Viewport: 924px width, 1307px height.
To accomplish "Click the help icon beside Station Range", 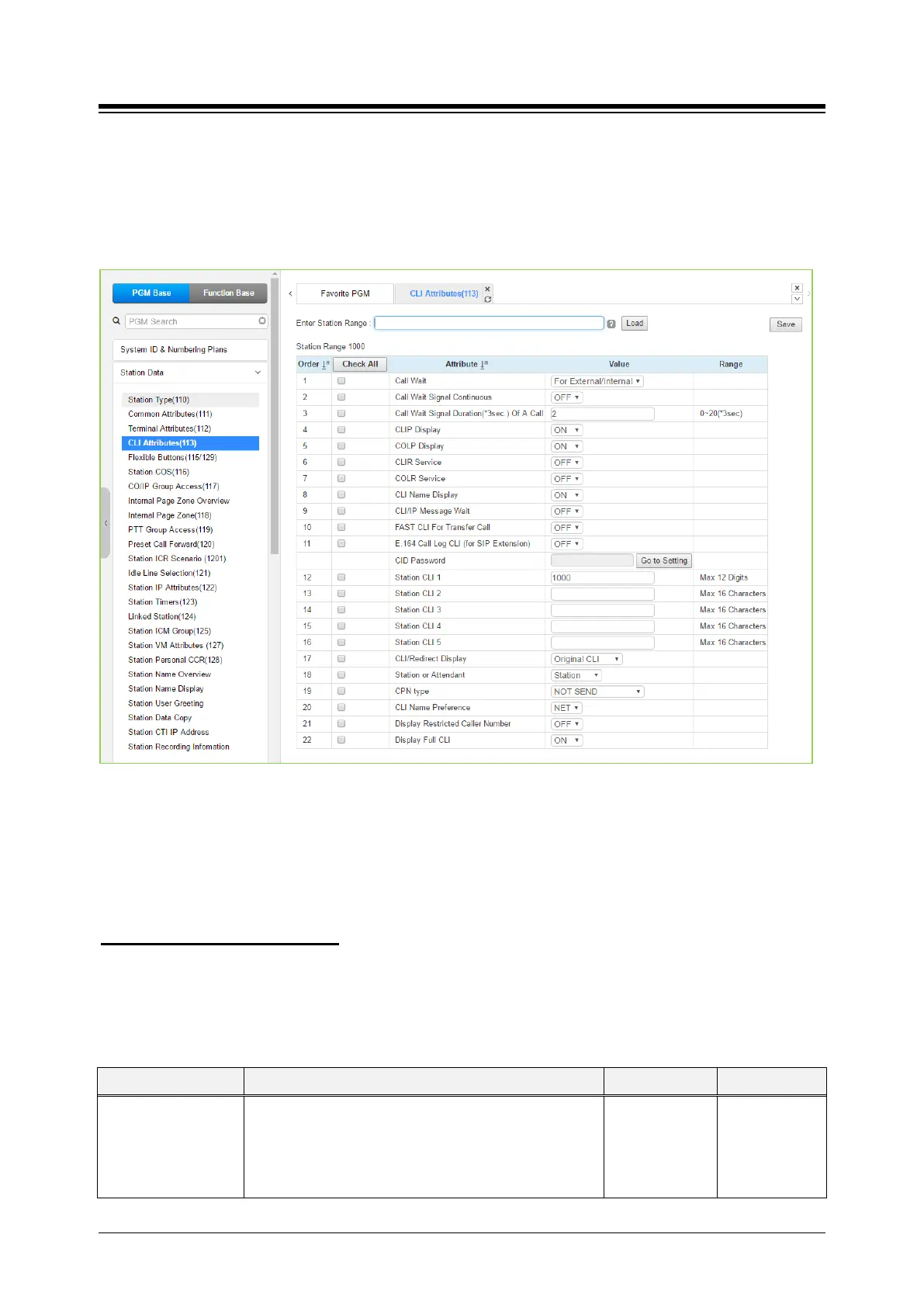I will (x=611, y=324).
